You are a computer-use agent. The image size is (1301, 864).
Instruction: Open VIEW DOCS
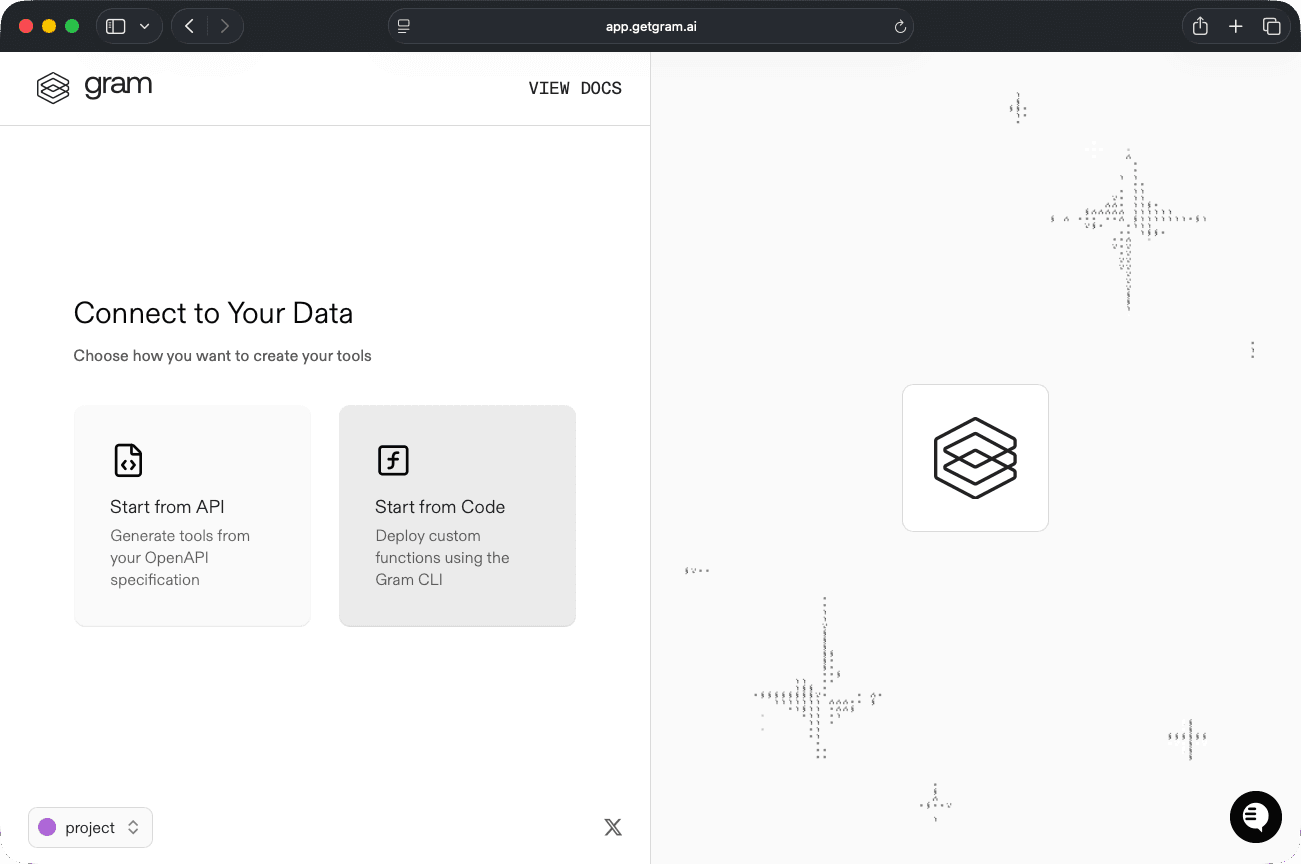coord(575,88)
